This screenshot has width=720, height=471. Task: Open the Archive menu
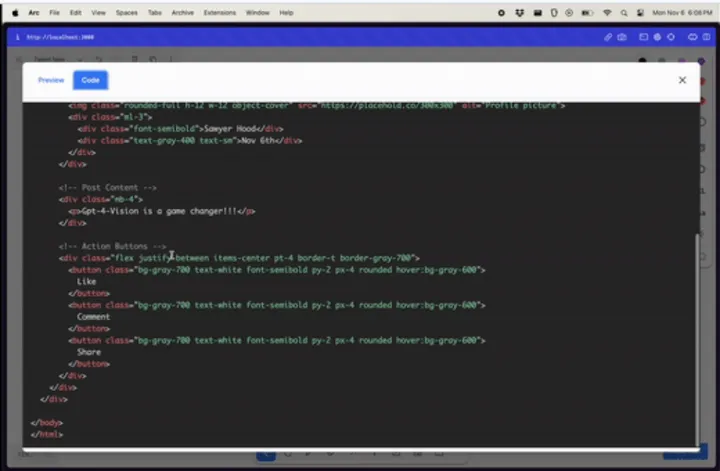pyautogui.click(x=183, y=13)
